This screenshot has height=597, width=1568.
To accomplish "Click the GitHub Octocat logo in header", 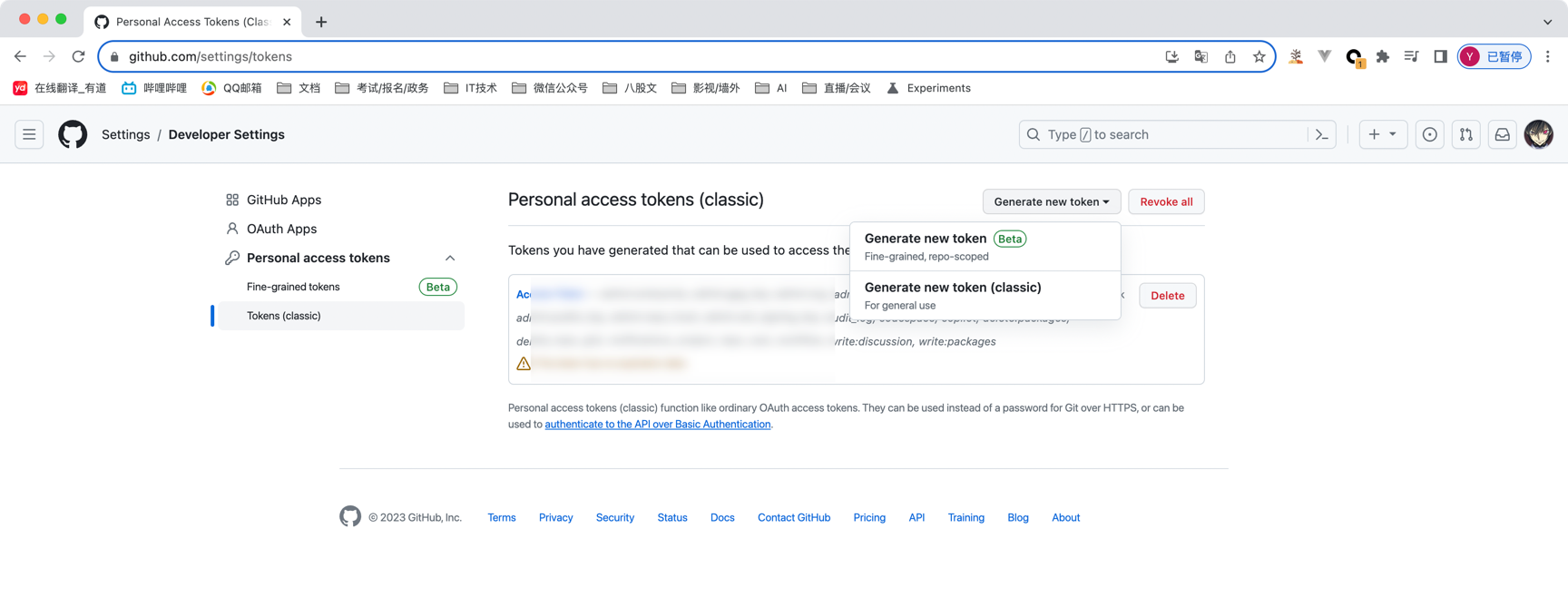I will point(73,134).
